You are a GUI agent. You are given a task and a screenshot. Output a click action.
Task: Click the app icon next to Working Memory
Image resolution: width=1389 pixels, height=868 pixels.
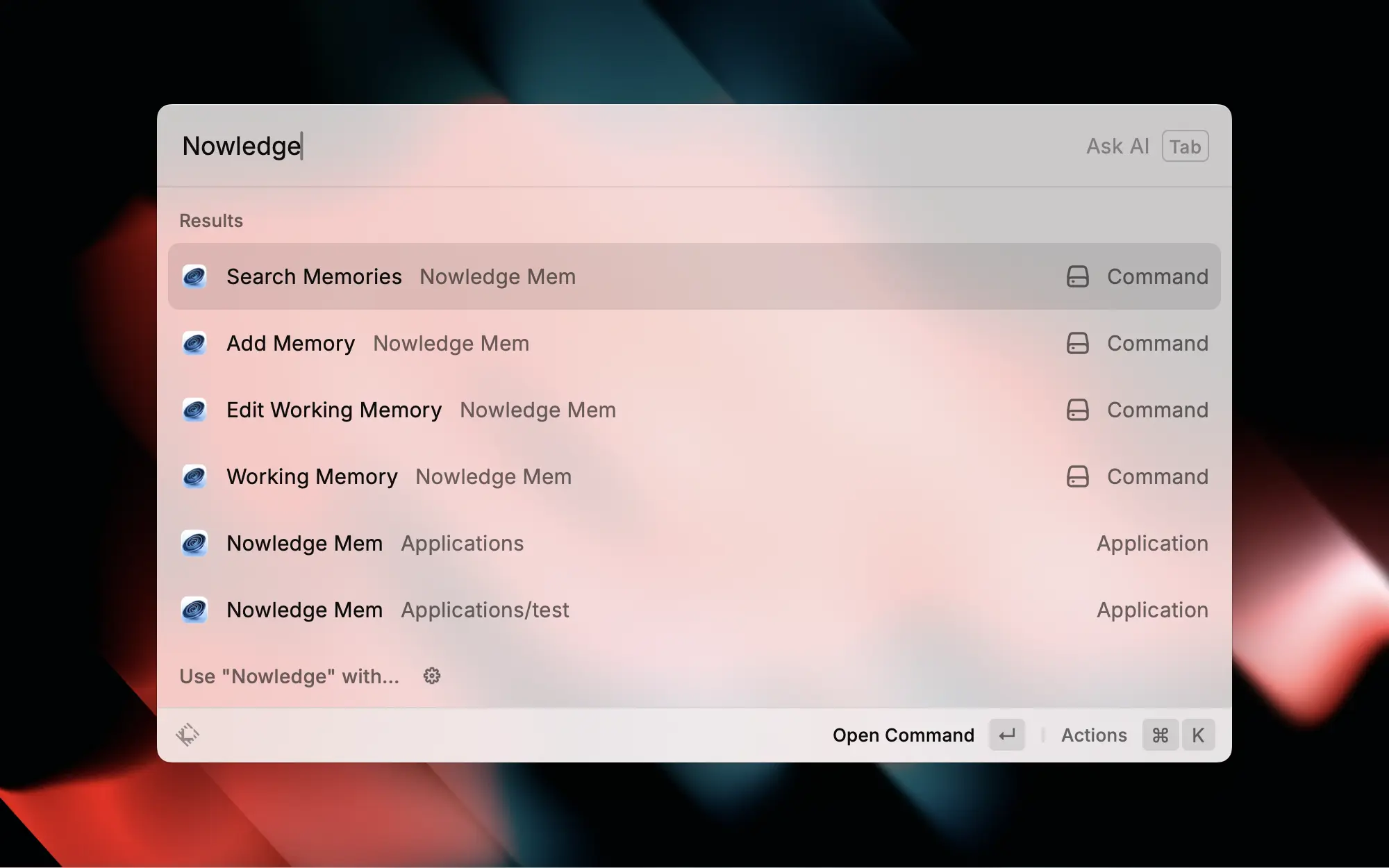coord(195,476)
